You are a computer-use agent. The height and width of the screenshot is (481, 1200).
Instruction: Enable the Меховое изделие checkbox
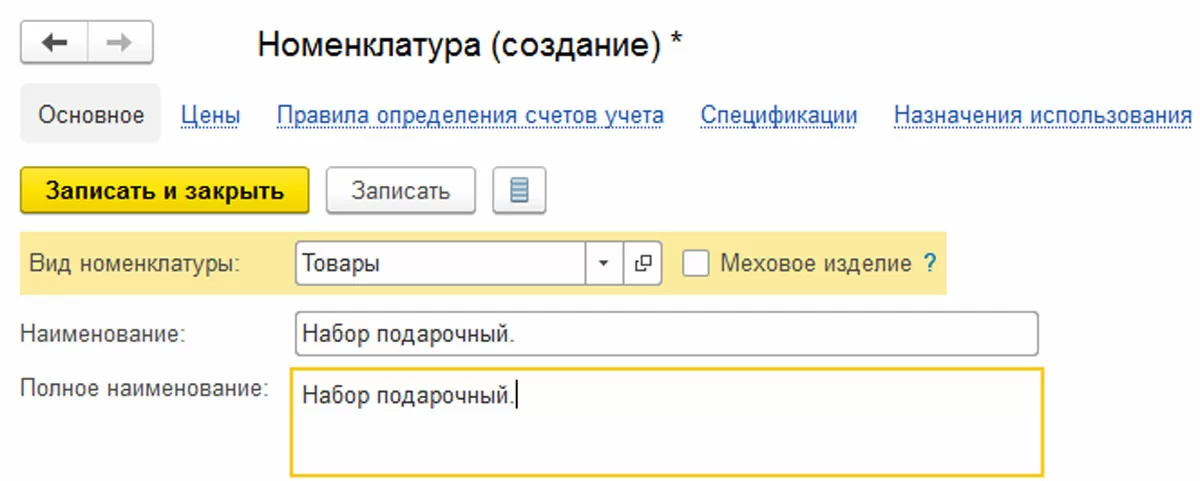(696, 264)
